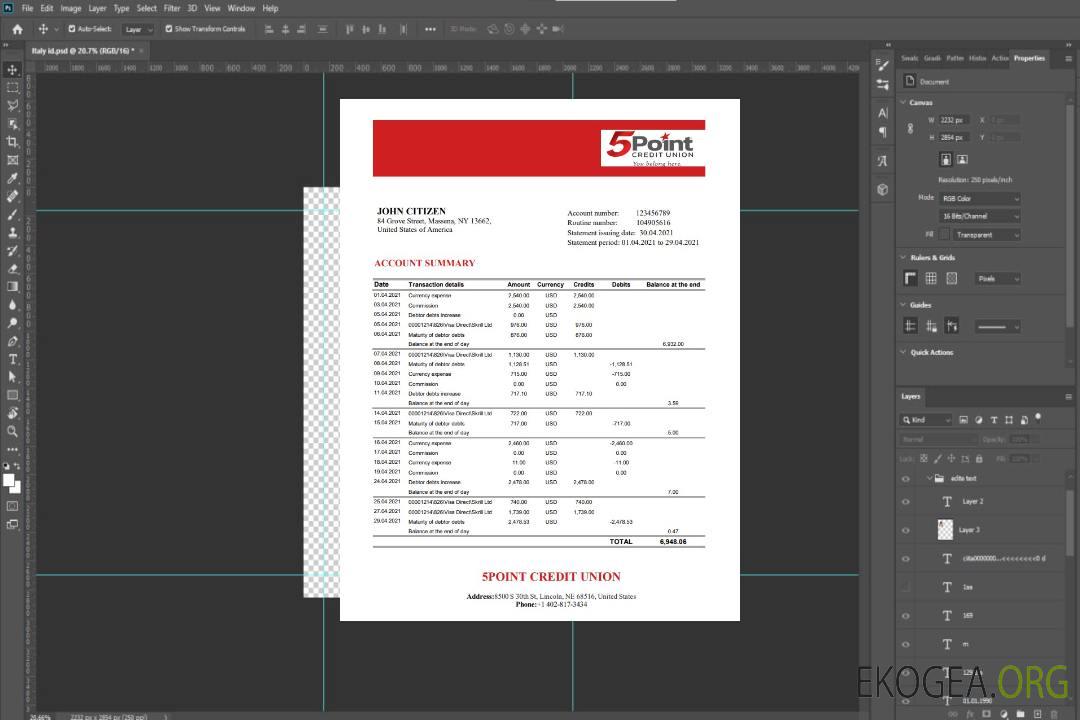The width and height of the screenshot is (1080, 720).
Task: Switch to the Swatches panel tab
Action: tap(909, 59)
